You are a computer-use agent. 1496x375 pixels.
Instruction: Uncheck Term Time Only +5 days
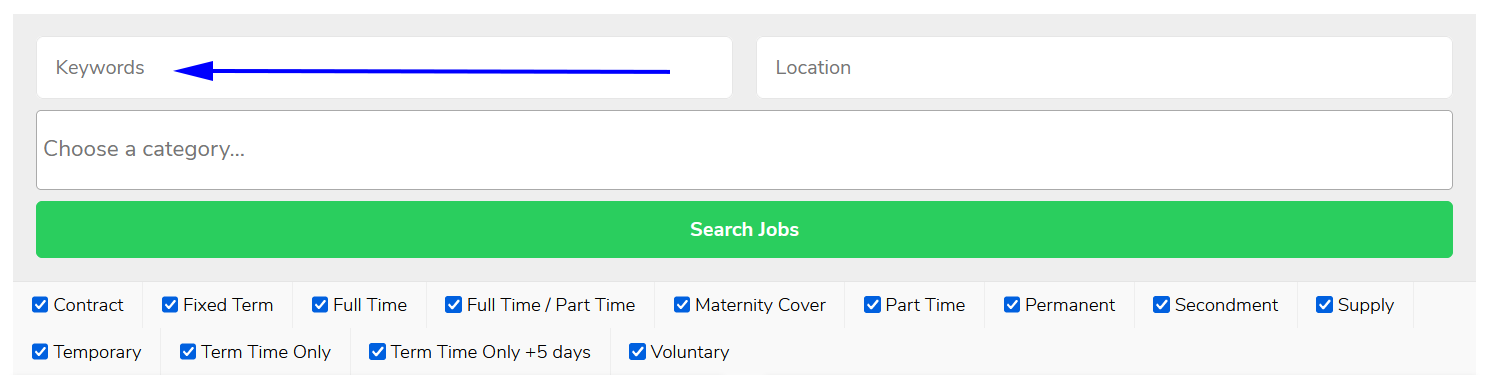coord(377,352)
